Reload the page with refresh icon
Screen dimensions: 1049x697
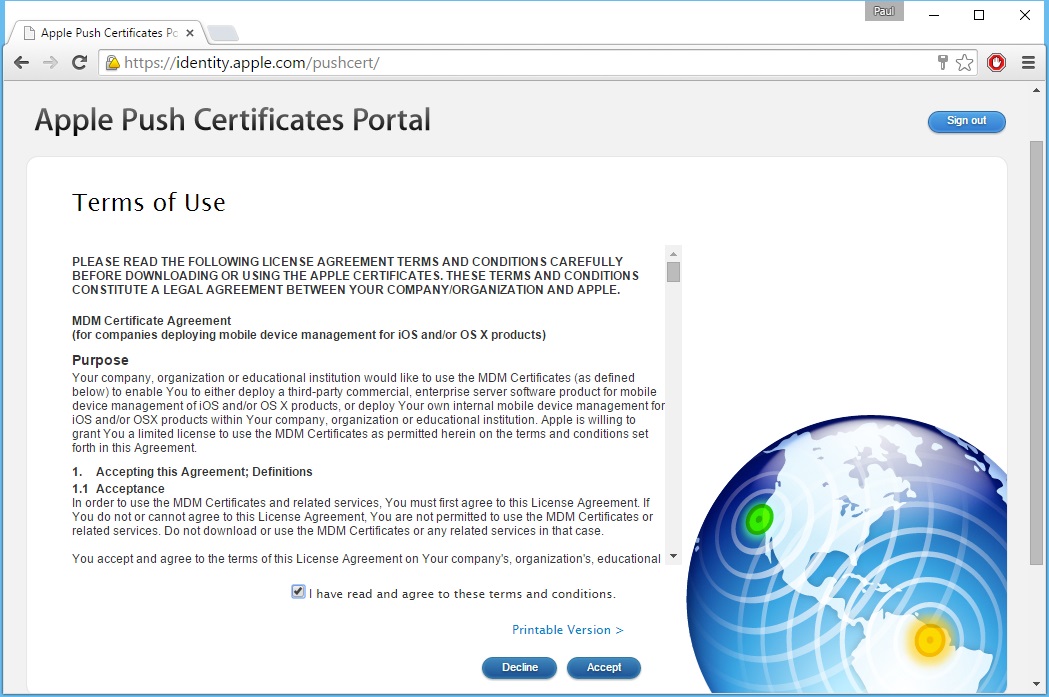tap(79, 63)
